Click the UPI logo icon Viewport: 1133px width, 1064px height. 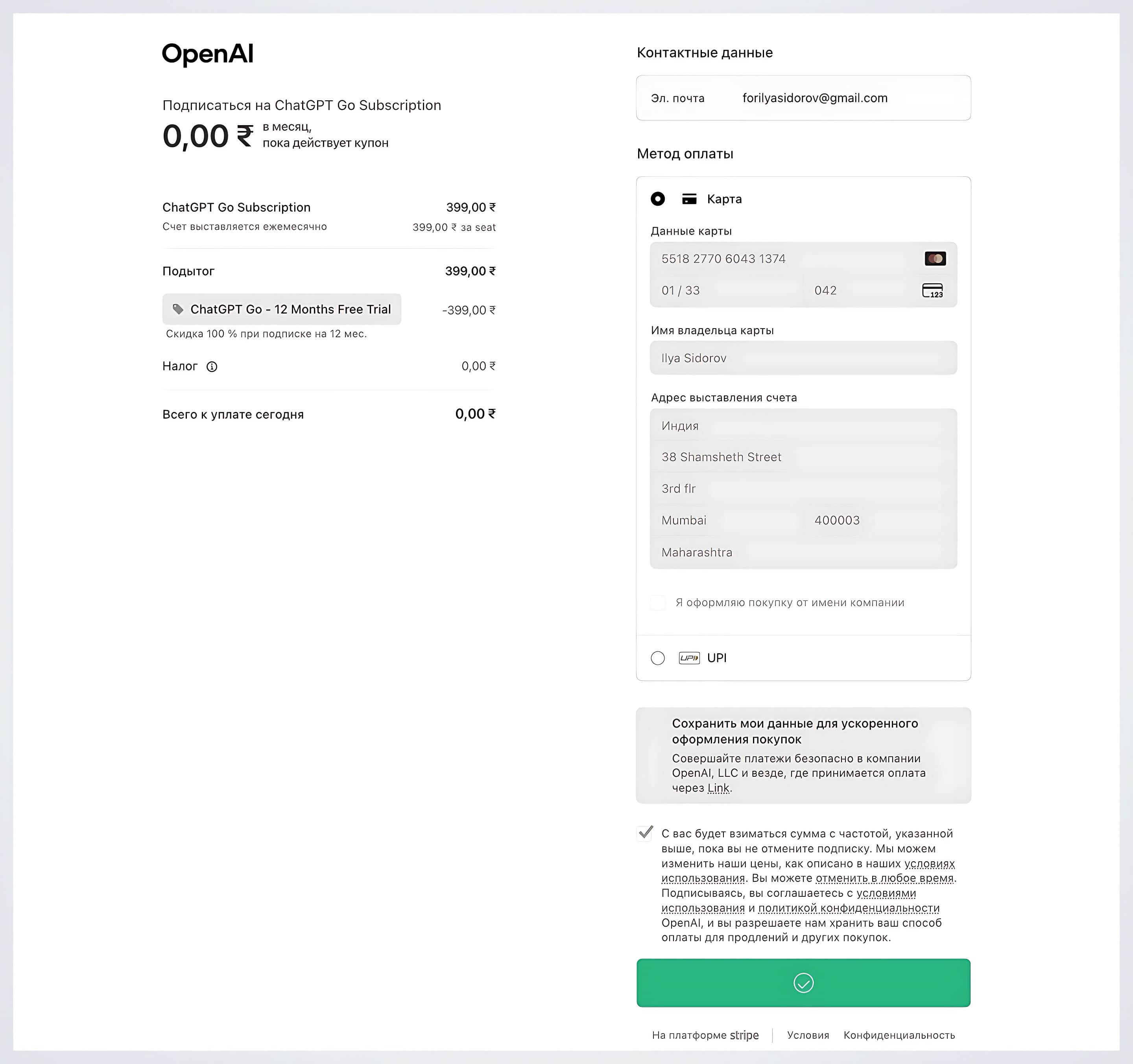pos(689,658)
